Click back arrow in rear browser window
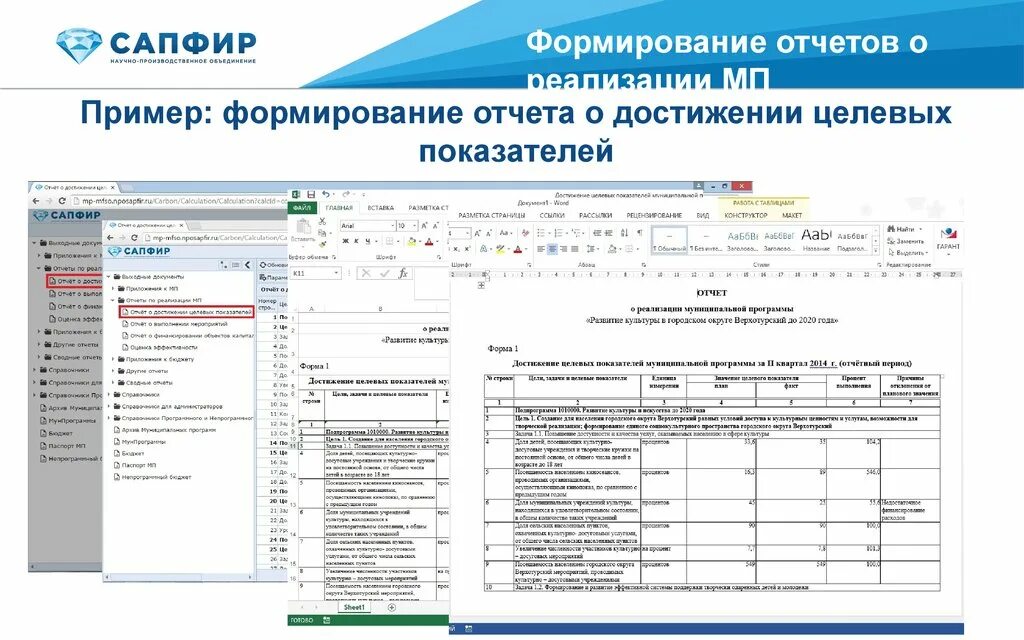1024x640 pixels. [x=37, y=201]
